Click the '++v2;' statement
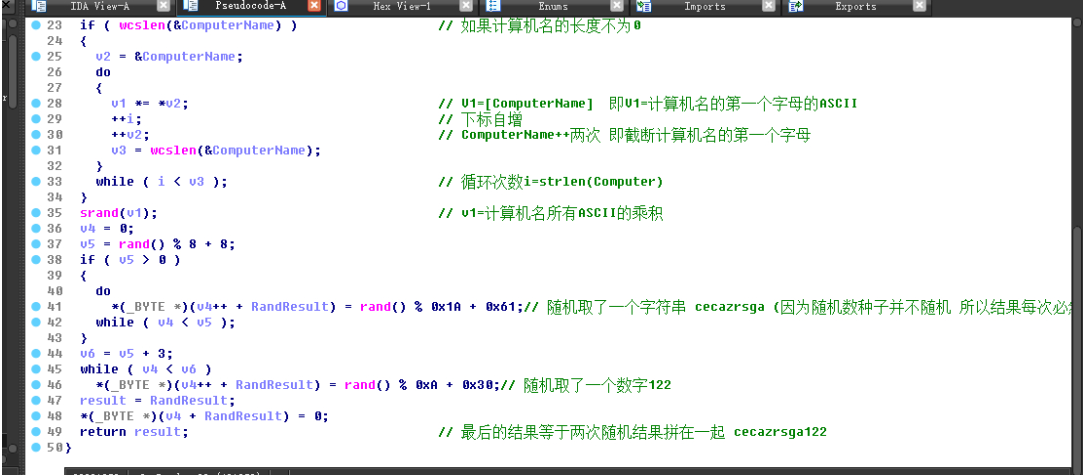This screenshot has width=1083, height=476. coord(131,135)
